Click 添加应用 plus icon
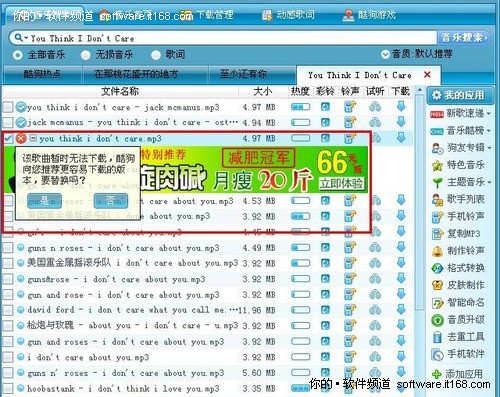This screenshot has width=500, height=397. tap(437, 374)
